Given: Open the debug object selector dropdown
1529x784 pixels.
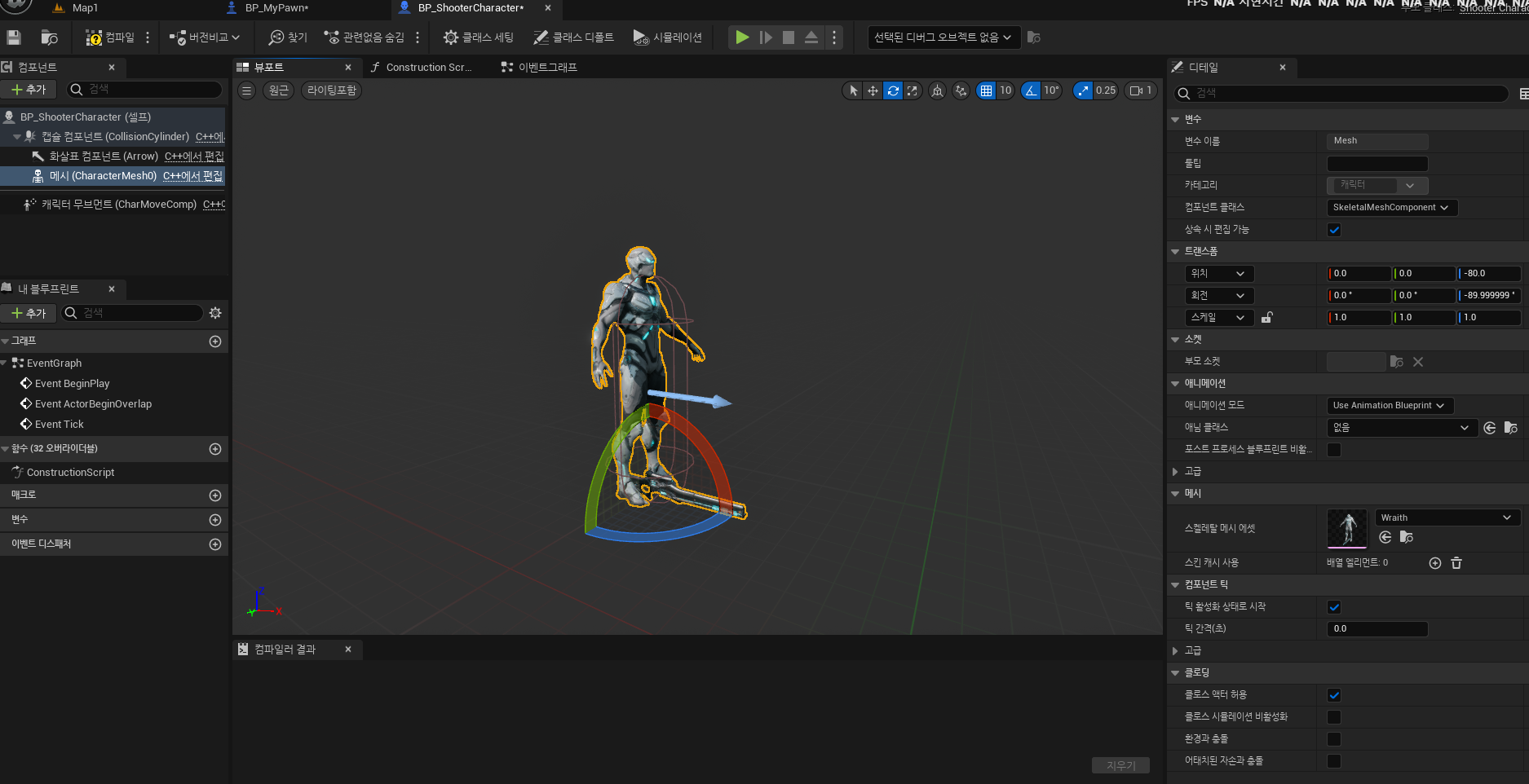Looking at the screenshot, I should point(943,37).
